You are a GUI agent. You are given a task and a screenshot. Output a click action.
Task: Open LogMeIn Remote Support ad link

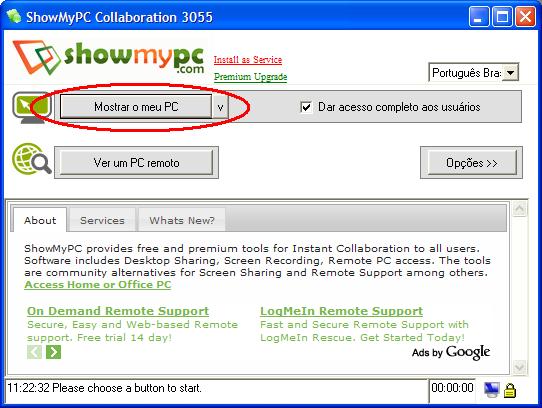(342, 311)
